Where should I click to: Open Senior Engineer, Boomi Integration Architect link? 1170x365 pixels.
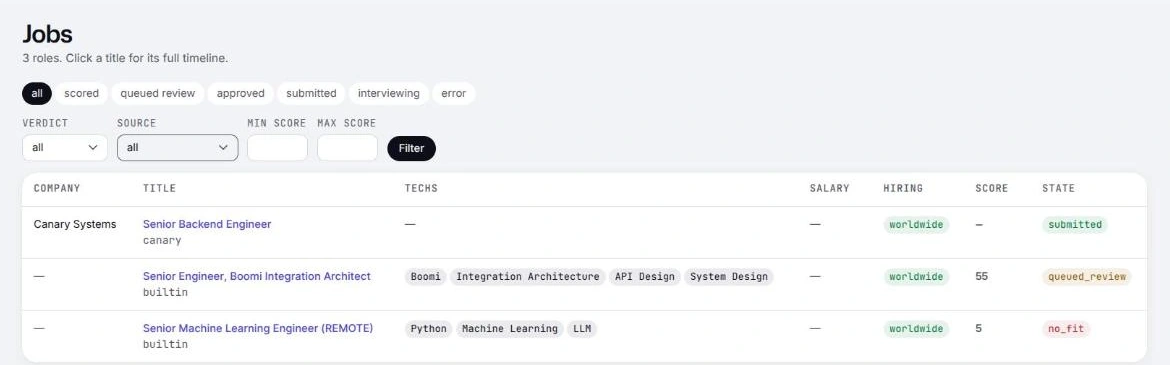coord(257,276)
